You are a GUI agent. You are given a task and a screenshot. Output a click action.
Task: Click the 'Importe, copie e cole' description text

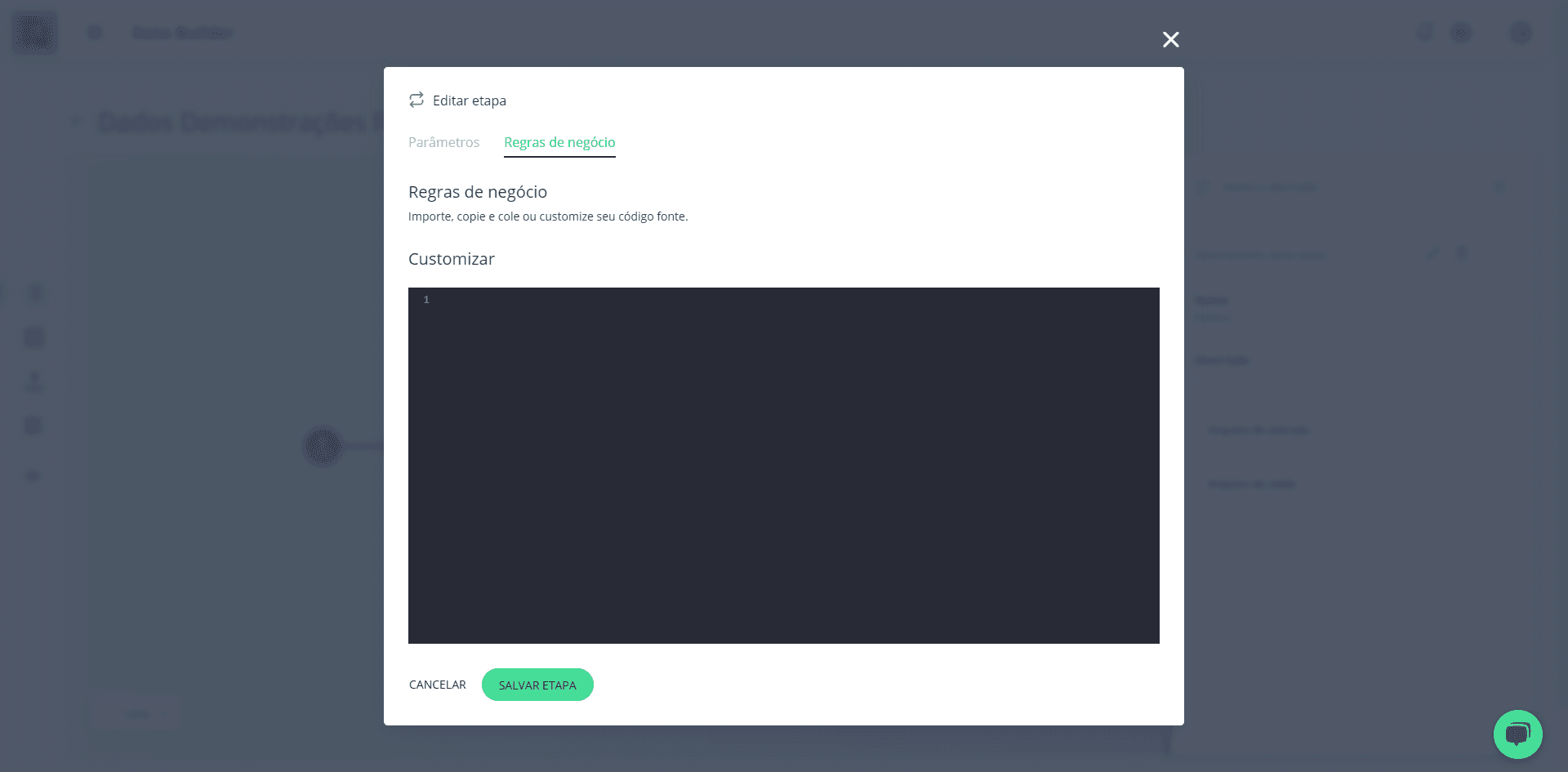click(x=548, y=216)
